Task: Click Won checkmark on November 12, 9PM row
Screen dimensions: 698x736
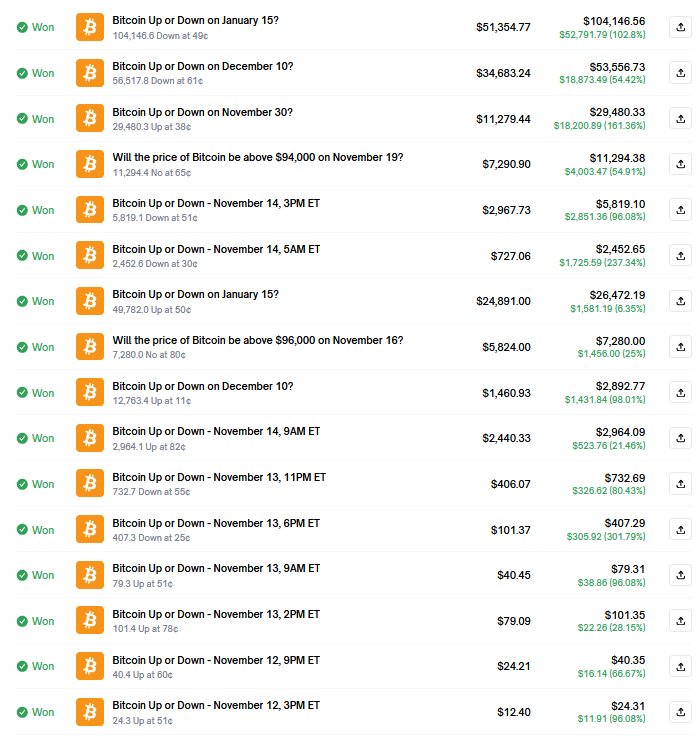Action: click(x=22, y=666)
